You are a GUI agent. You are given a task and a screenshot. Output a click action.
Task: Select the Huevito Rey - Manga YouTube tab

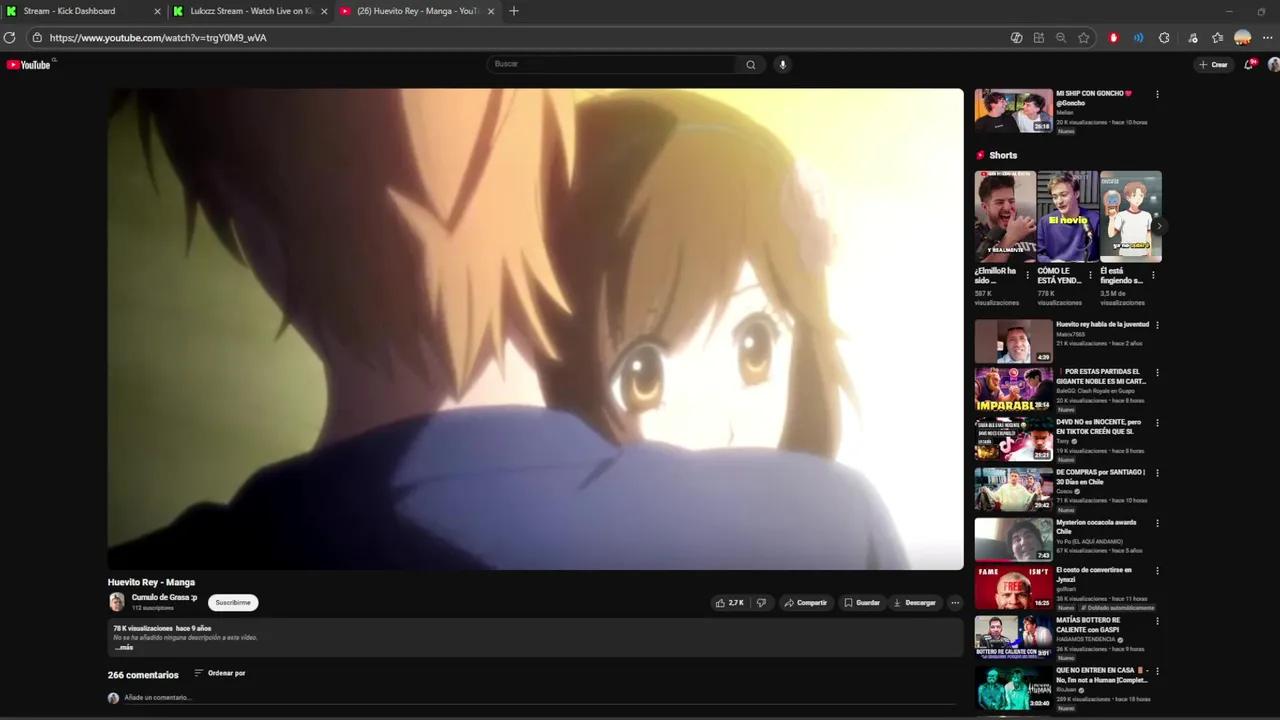pos(418,11)
